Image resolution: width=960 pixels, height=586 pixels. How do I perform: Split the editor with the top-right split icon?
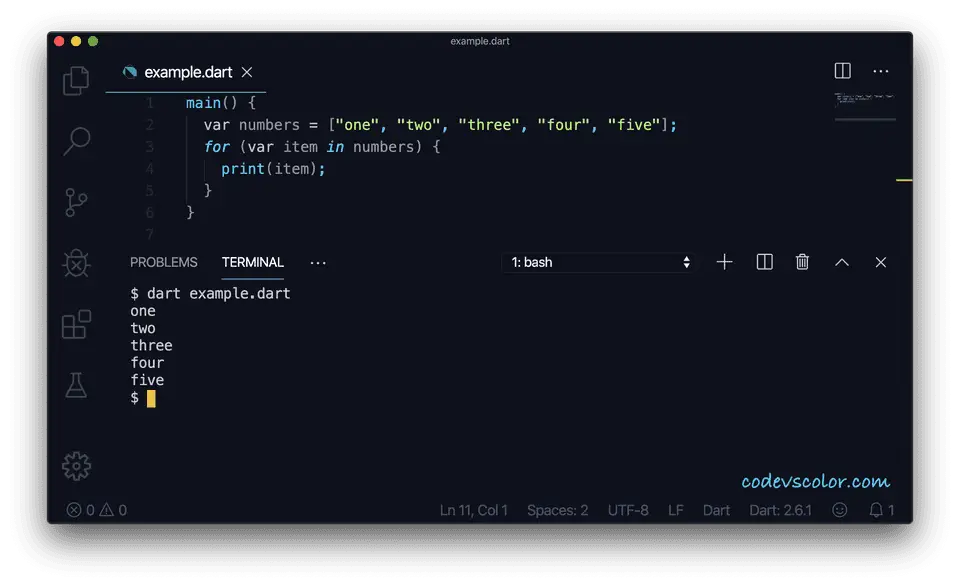(842, 71)
